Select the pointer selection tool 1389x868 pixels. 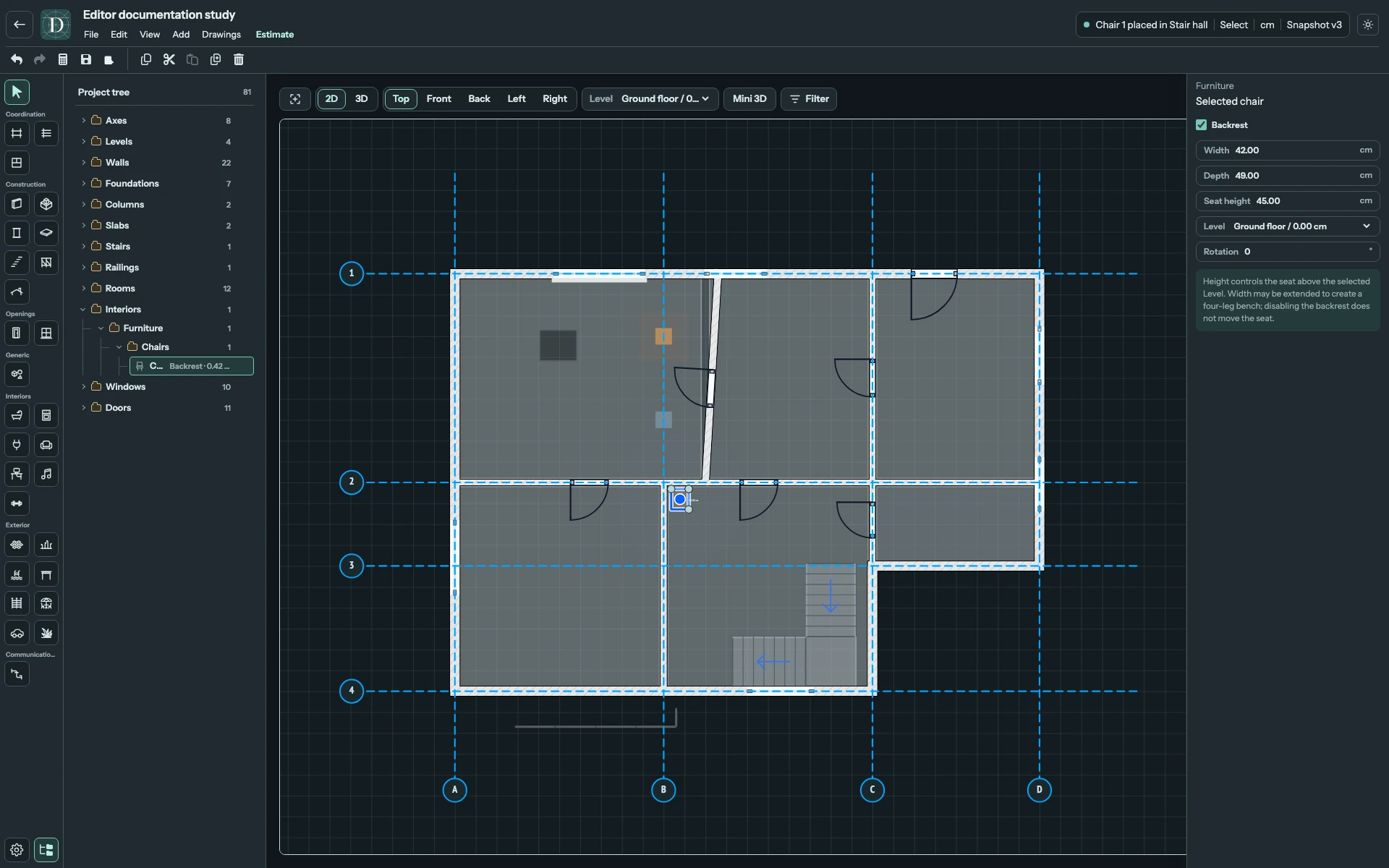coord(17,92)
